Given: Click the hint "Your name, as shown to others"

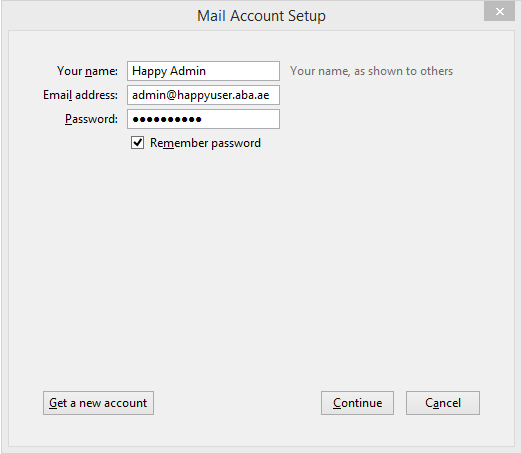Looking at the screenshot, I should [x=371, y=71].
